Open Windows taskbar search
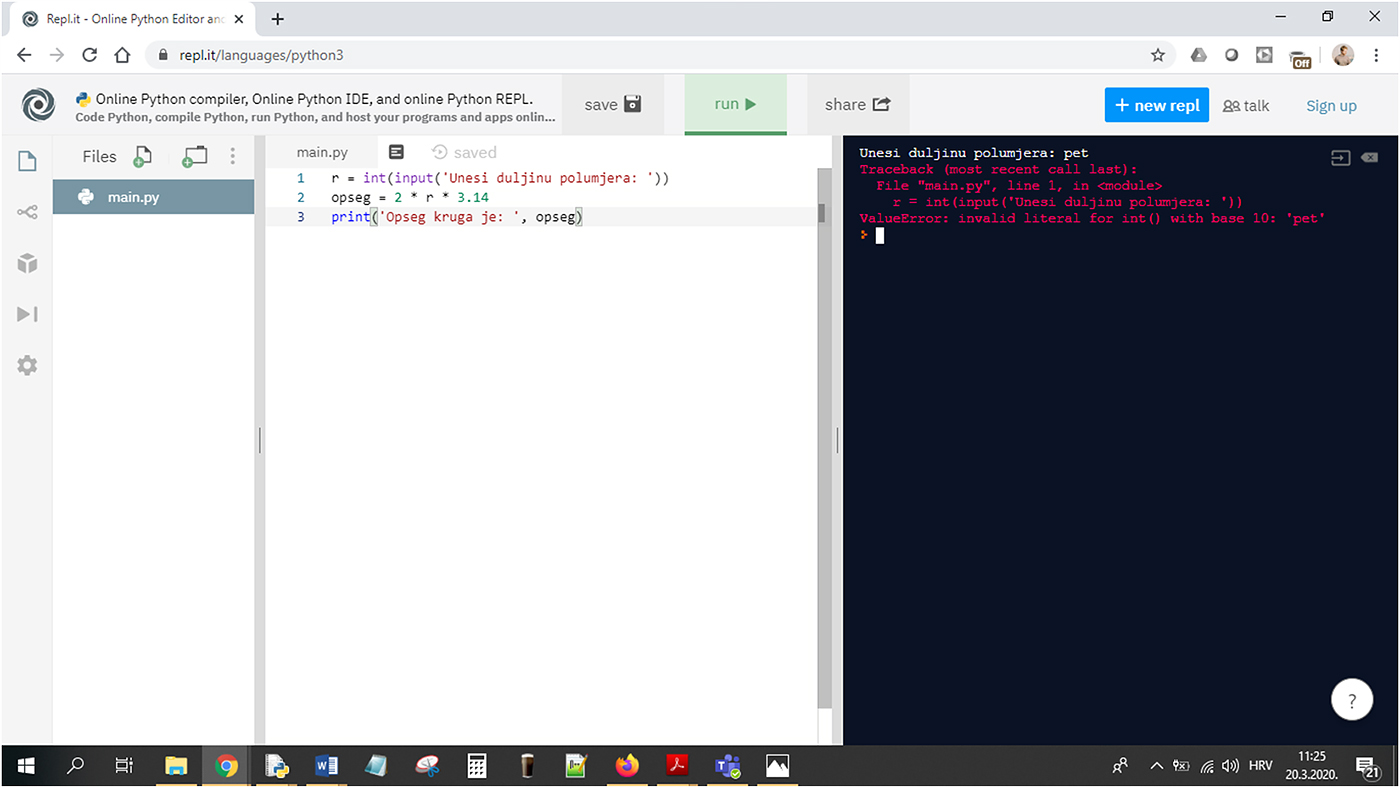Image resolution: width=1400 pixels, height=787 pixels. pos(75,766)
